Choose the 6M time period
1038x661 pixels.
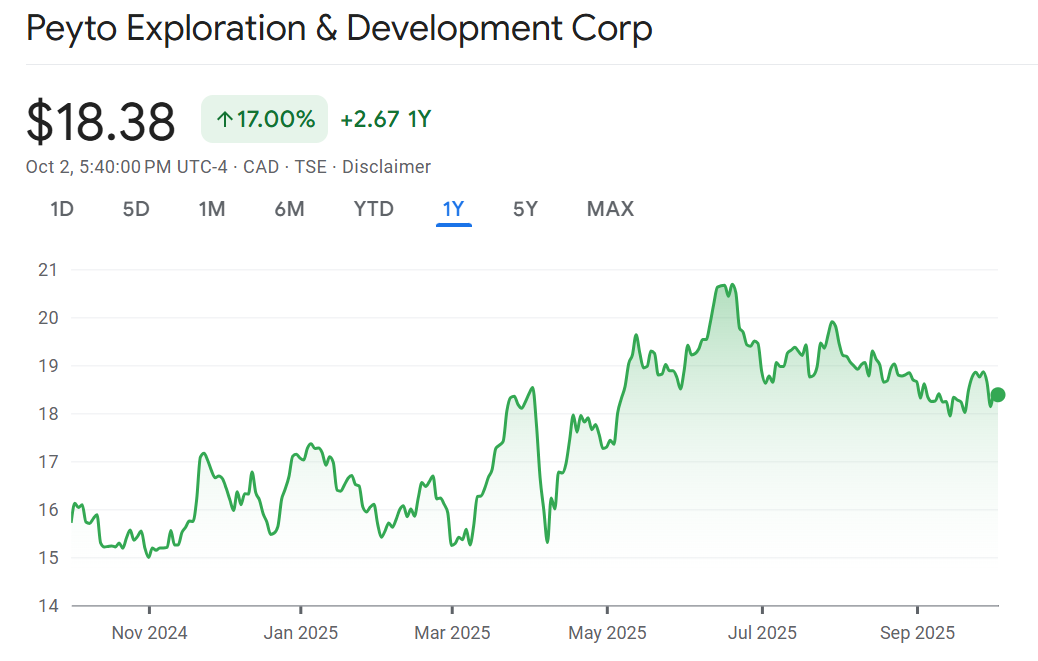(x=289, y=209)
